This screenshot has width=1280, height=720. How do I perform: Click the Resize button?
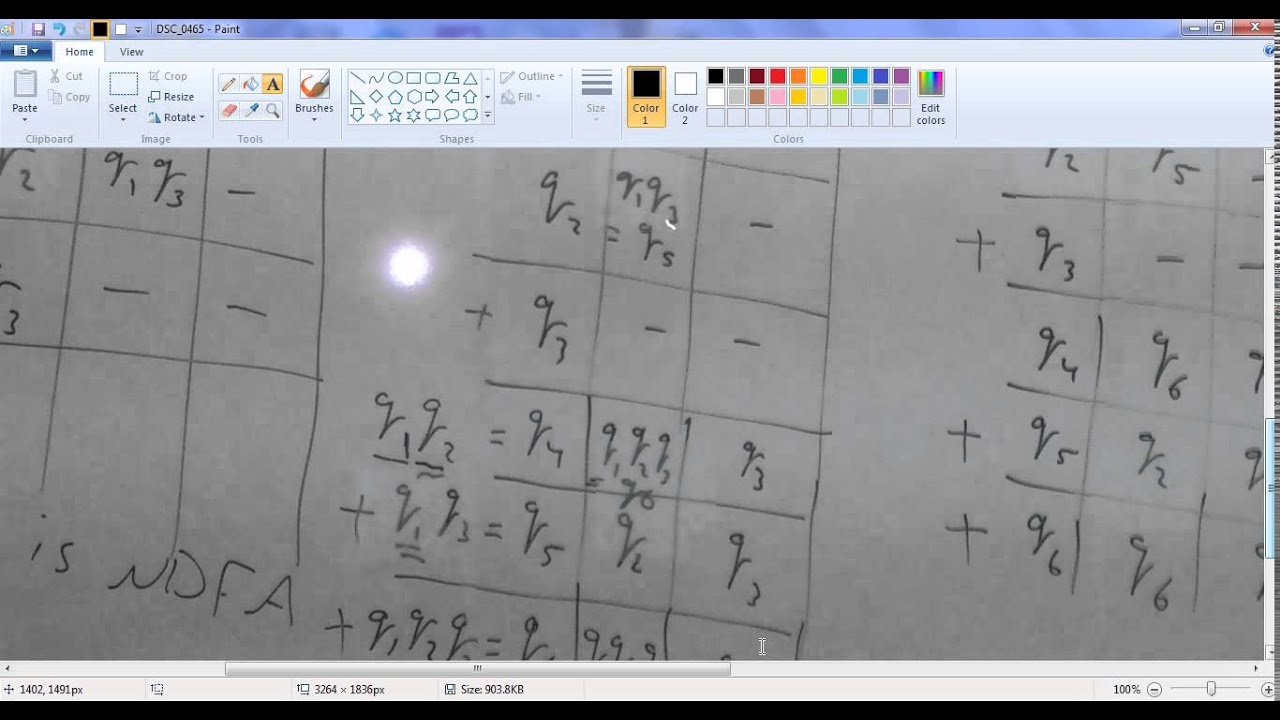point(171,97)
